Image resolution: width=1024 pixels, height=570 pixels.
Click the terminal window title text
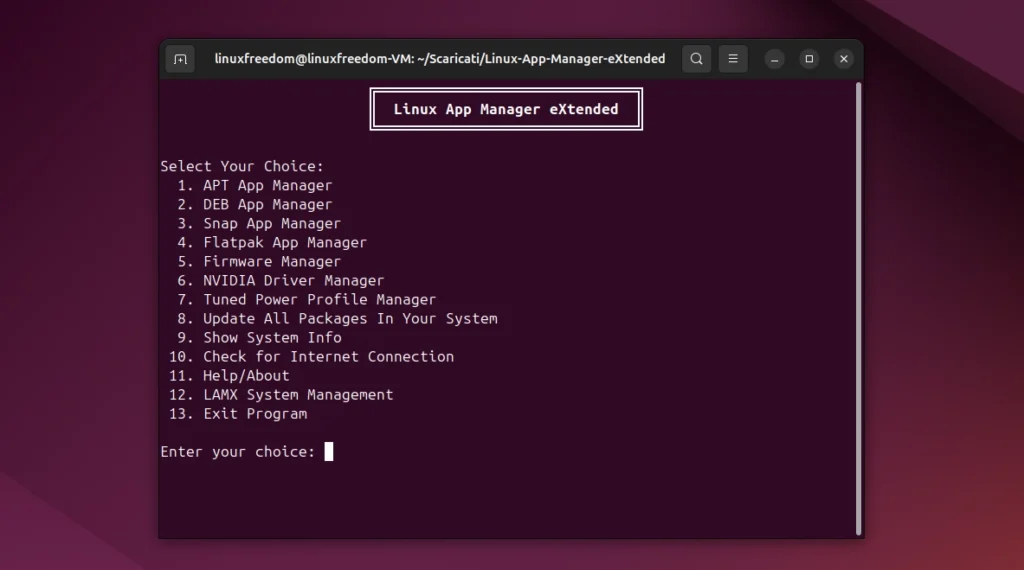440,59
